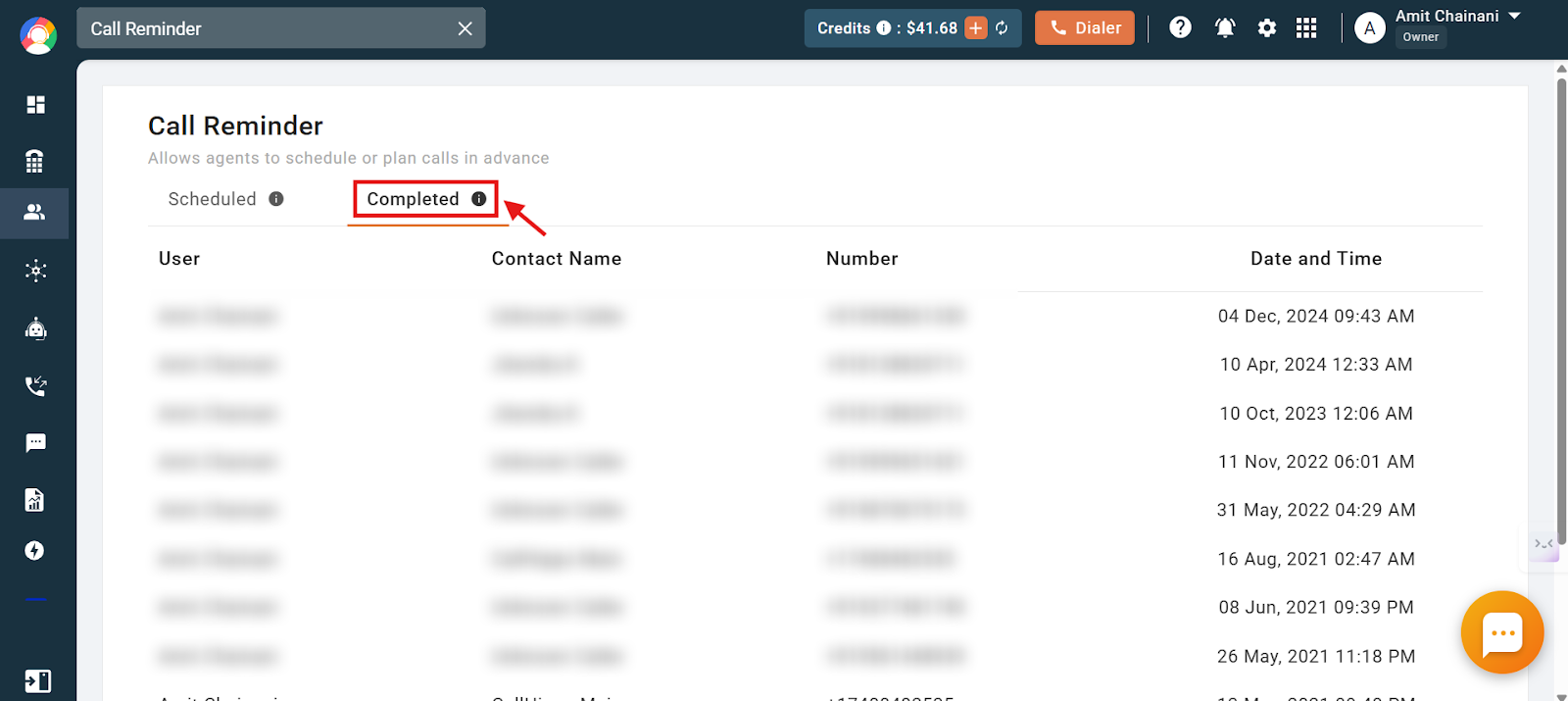Viewport: 1568px width, 701px height.
Task: Click the Date and Time column header
Action: 1316,259
